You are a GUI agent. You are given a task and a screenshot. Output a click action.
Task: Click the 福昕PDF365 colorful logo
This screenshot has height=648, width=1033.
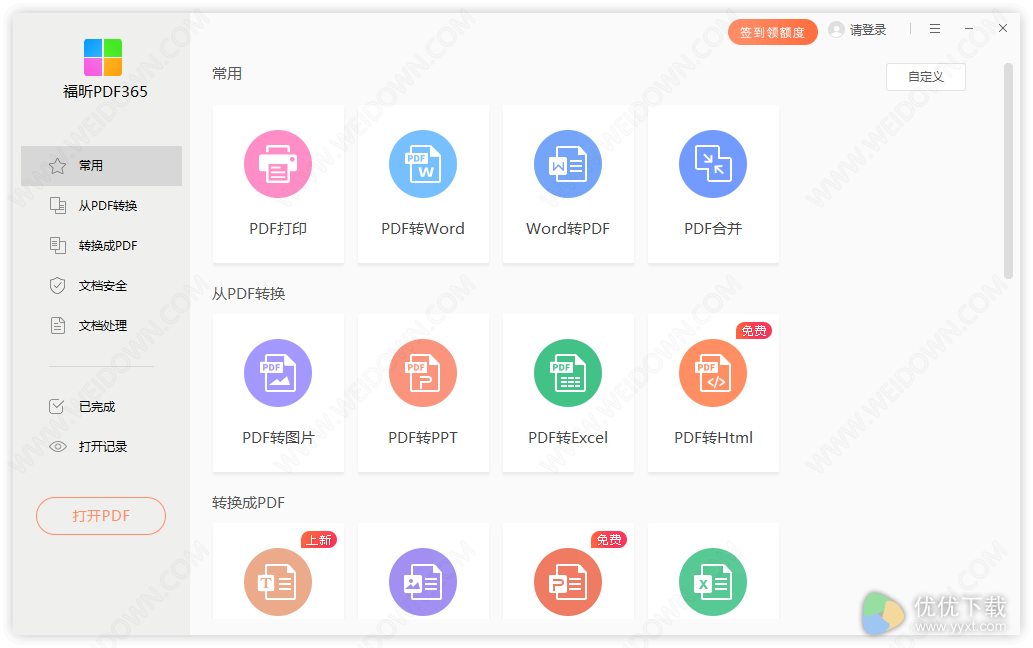click(x=103, y=57)
